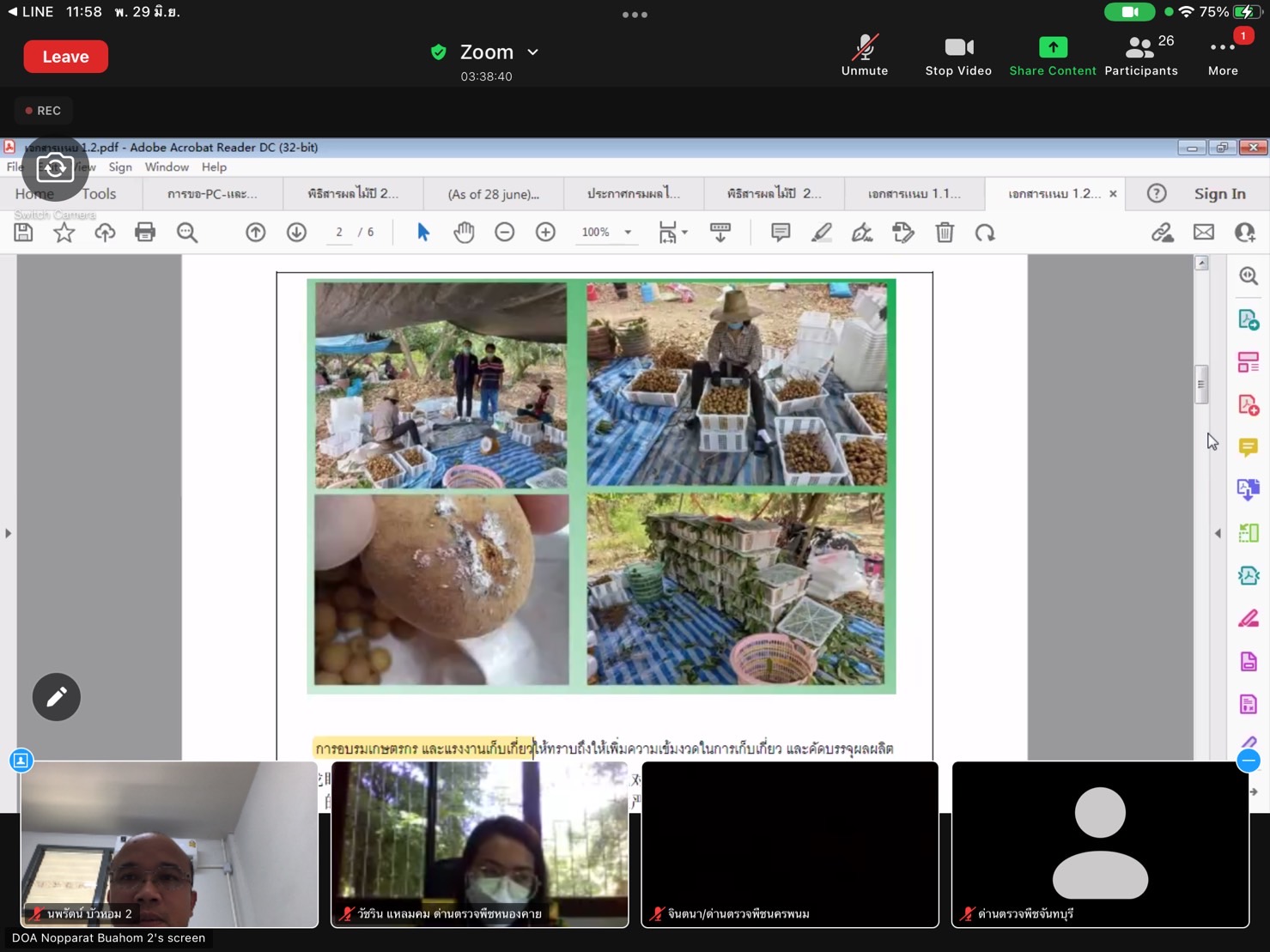Click the page number field

pos(339,233)
